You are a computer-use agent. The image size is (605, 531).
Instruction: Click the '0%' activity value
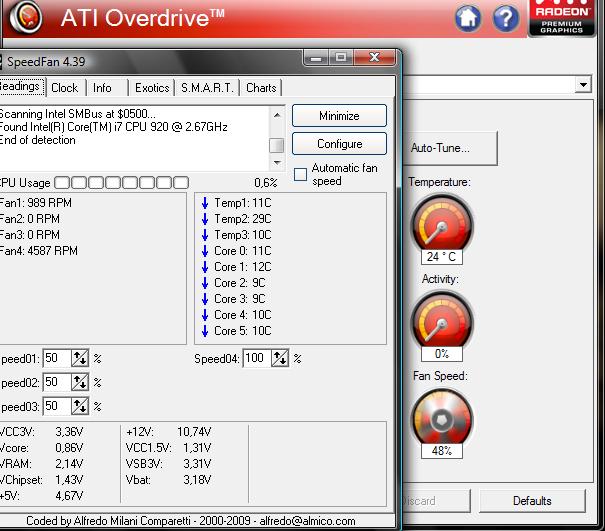pyautogui.click(x=441, y=354)
